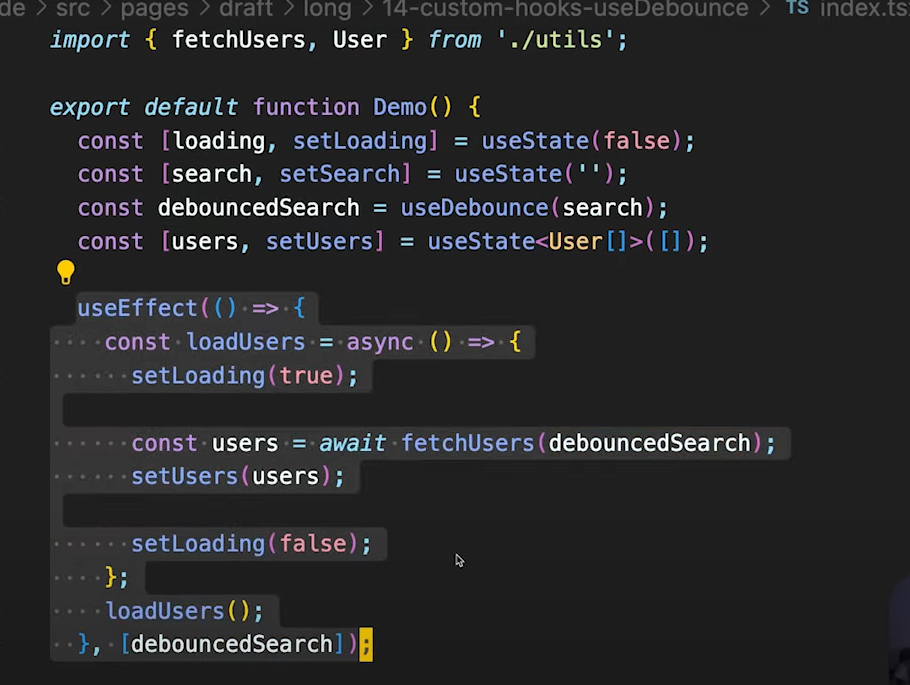This screenshot has width=910, height=685.
Task: Click 'debouncedSearch' argument in fetchUsers call
Action: pos(649,443)
